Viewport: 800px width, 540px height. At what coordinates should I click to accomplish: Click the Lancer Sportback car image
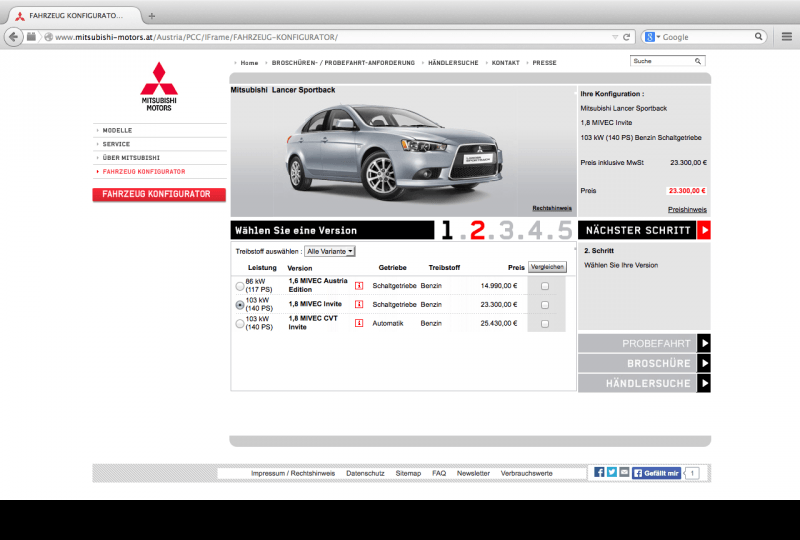pyautogui.click(x=394, y=152)
